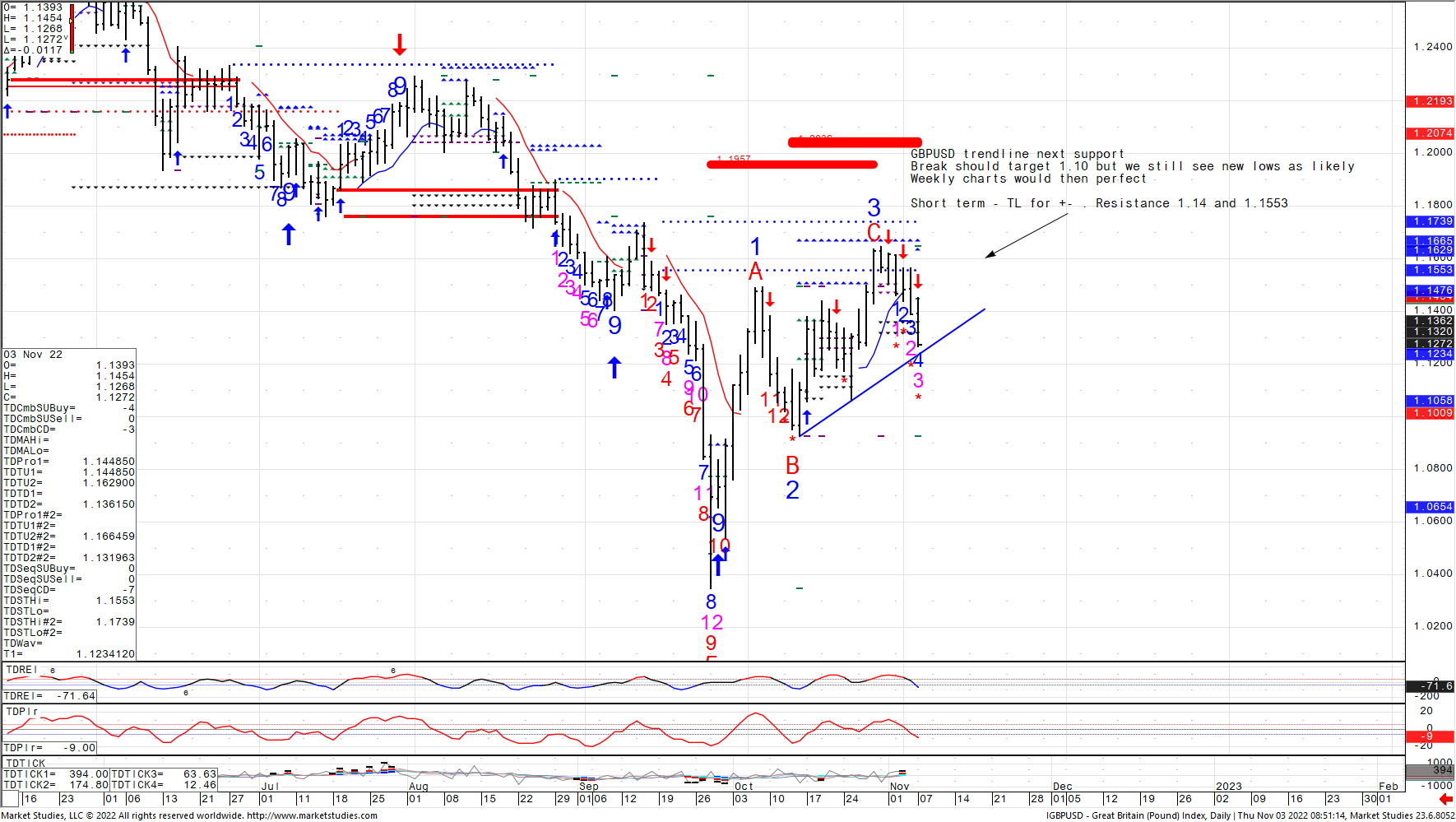Click the 'Break should target 1.10' annotation line
The height and width of the screenshot is (822, 1456).
pos(1133,166)
